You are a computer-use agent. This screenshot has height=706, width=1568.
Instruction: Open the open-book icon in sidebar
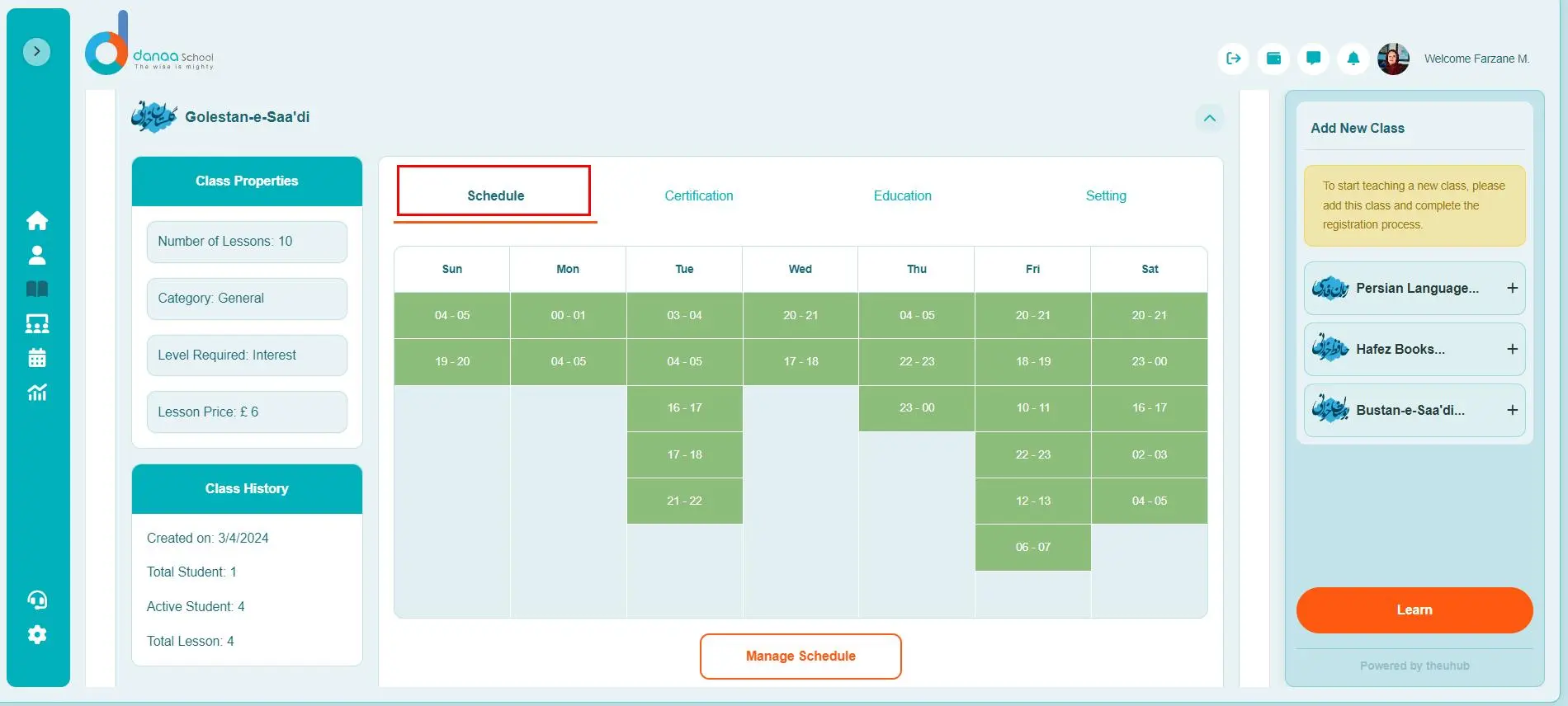click(37, 289)
